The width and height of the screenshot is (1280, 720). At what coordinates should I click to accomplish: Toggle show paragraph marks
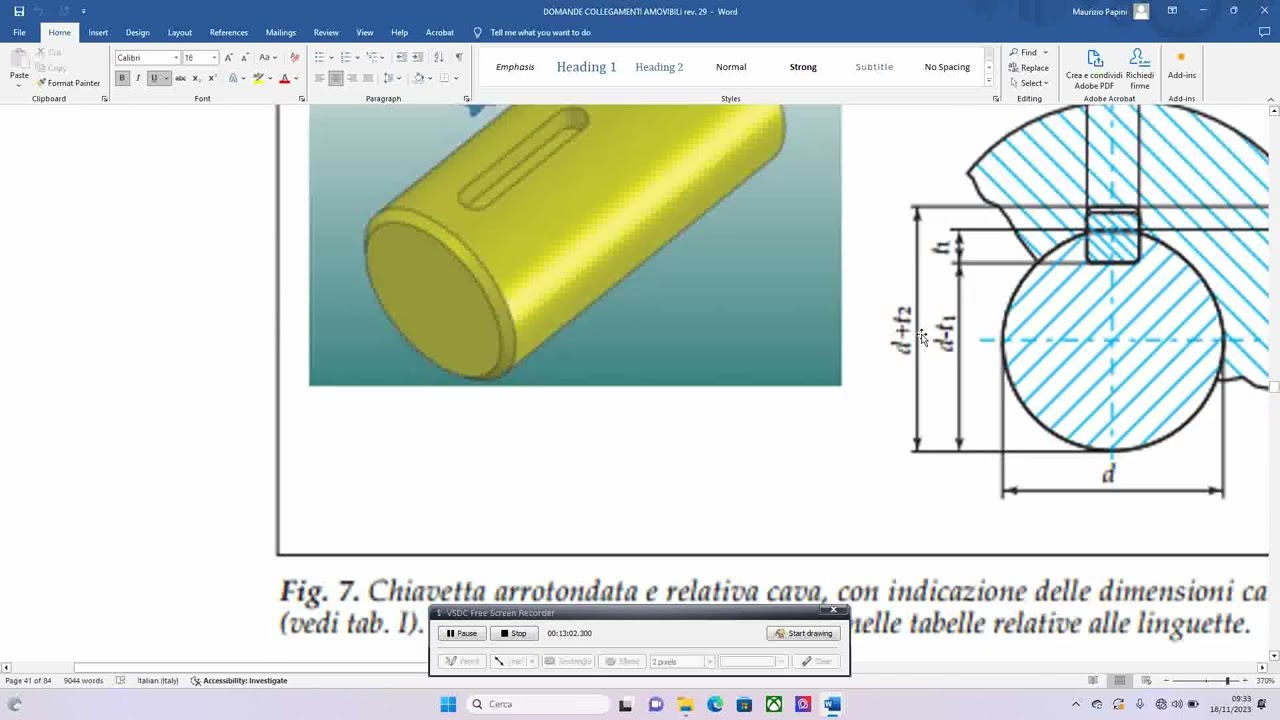click(459, 57)
